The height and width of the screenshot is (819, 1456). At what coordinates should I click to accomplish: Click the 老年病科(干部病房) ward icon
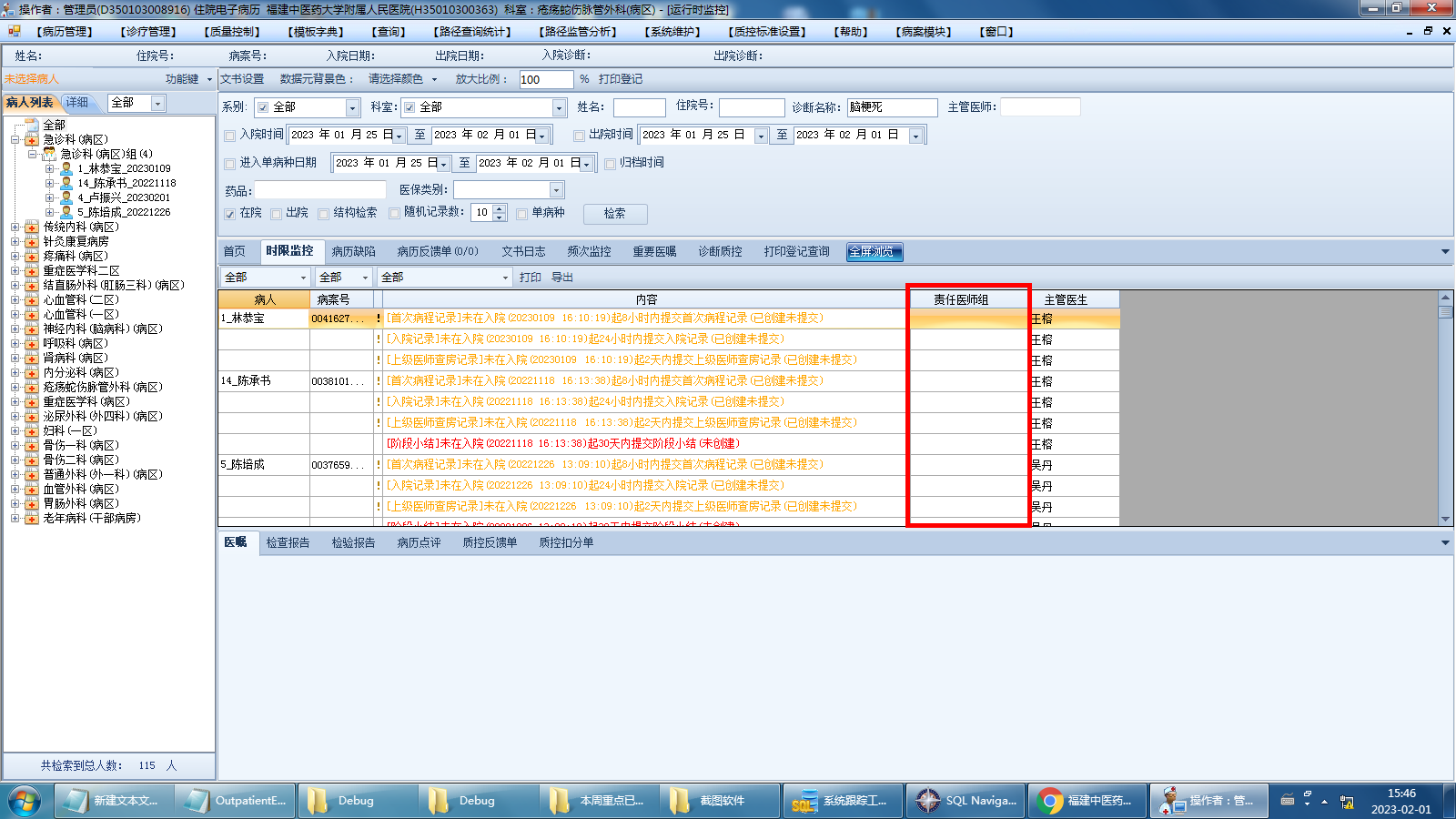click(x=32, y=519)
